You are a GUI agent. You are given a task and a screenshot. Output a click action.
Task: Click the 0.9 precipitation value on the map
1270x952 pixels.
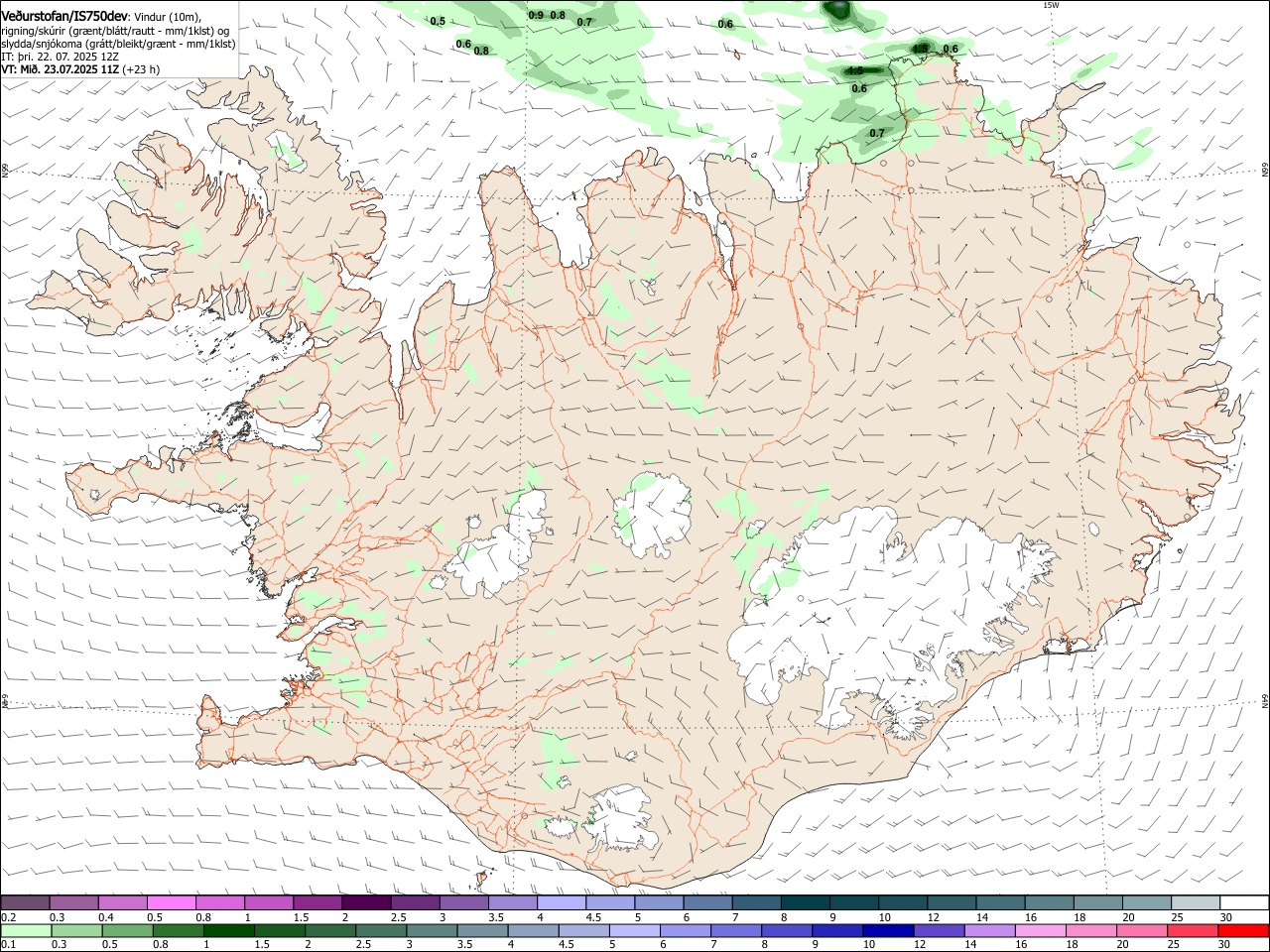(536, 15)
